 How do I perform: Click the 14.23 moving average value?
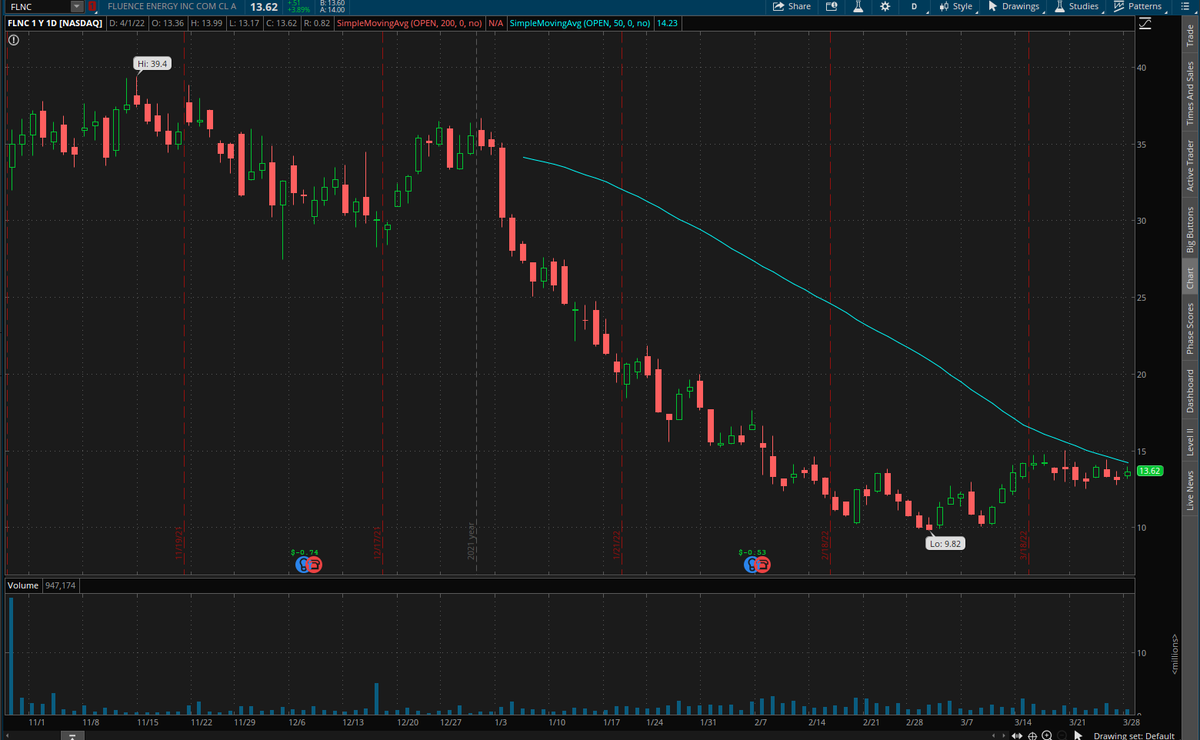(x=668, y=21)
